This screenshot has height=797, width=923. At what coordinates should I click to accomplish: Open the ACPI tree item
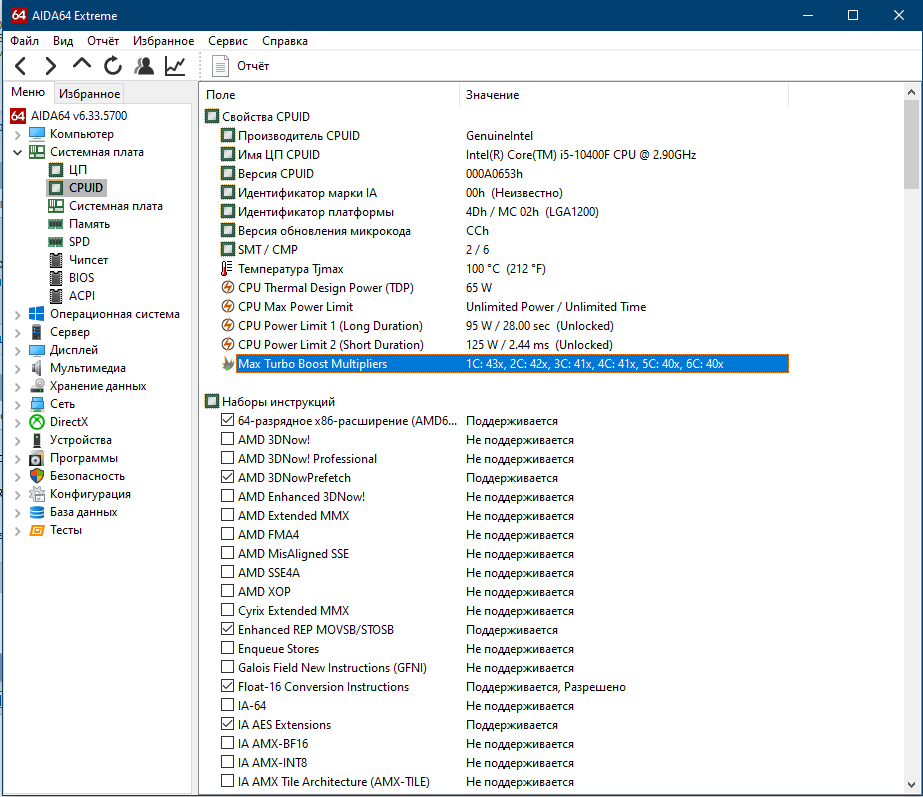click(82, 295)
